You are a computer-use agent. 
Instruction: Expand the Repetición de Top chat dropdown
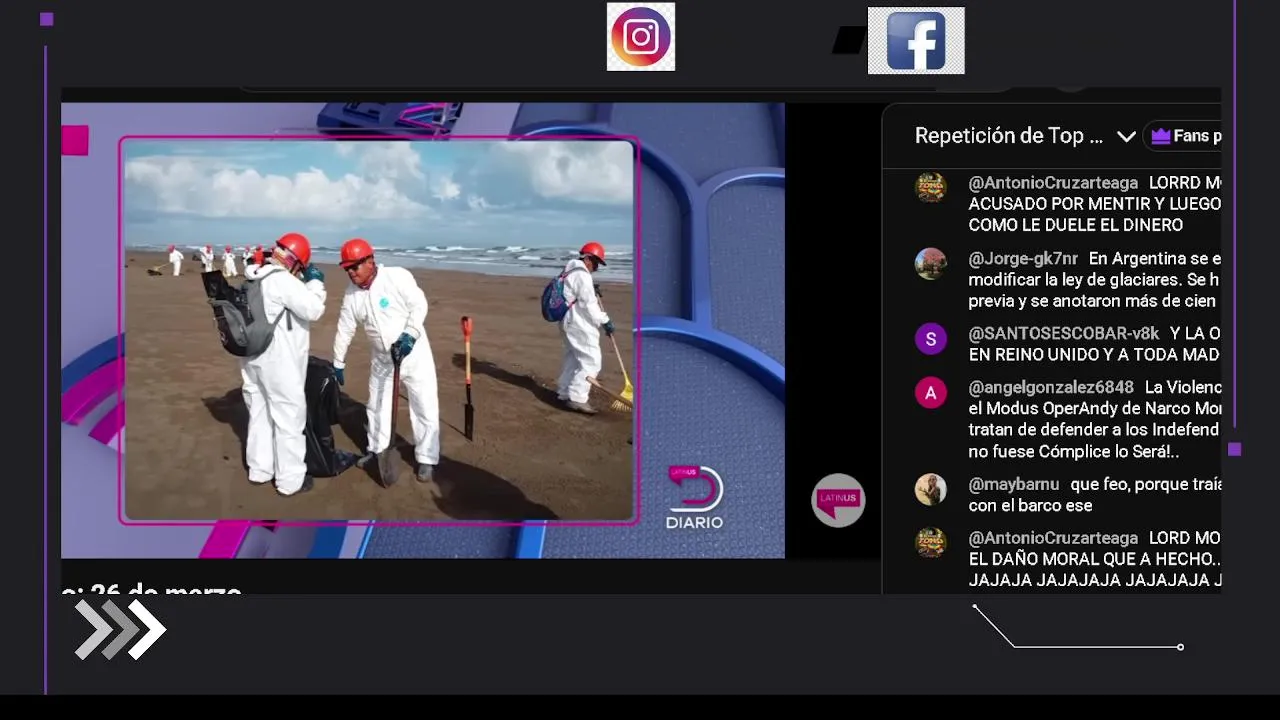(1126, 136)
